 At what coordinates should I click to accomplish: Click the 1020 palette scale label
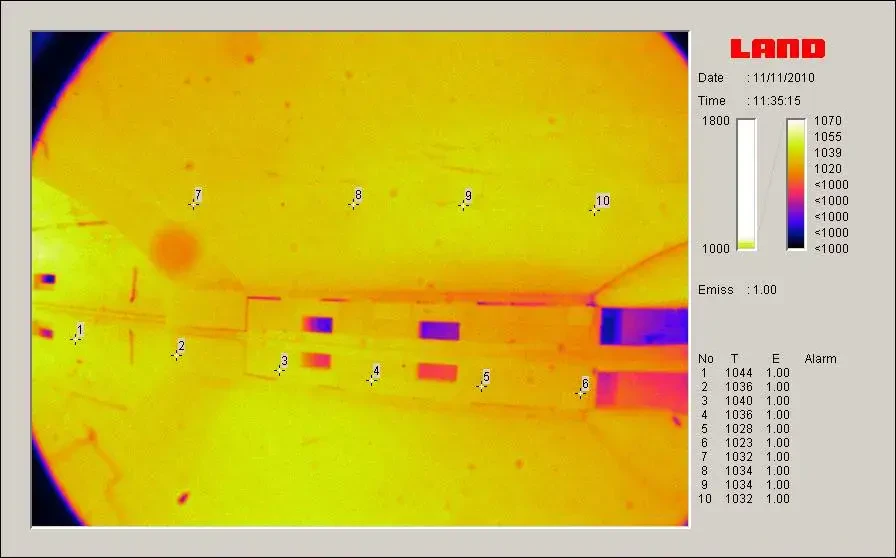(x=827, y=169)
